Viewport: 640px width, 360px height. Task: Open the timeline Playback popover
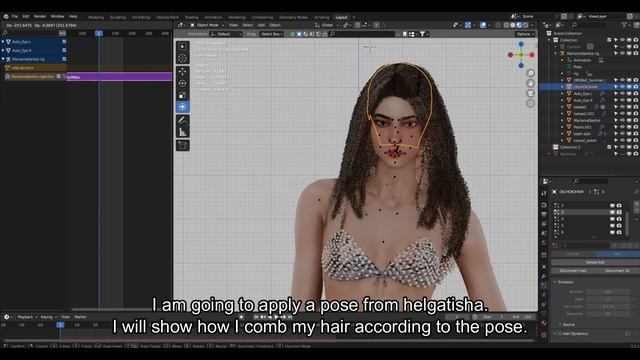coord(27,317)
